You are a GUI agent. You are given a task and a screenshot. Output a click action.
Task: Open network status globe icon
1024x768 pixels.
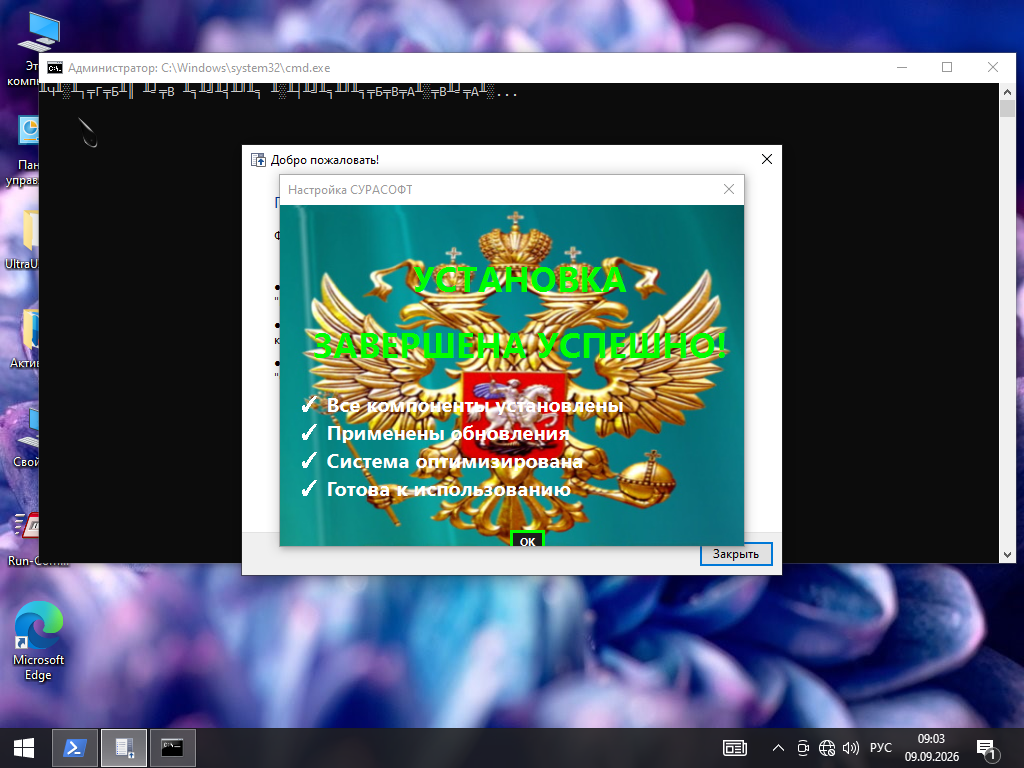pos(827,748)
